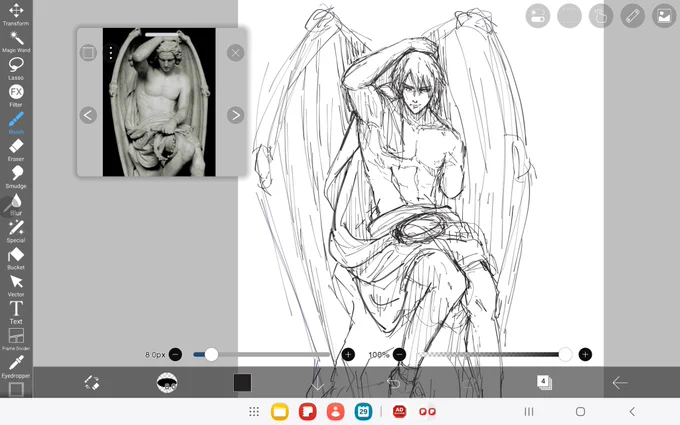
Task: Tap the square icon in reference window
Action: coord(88,53)
